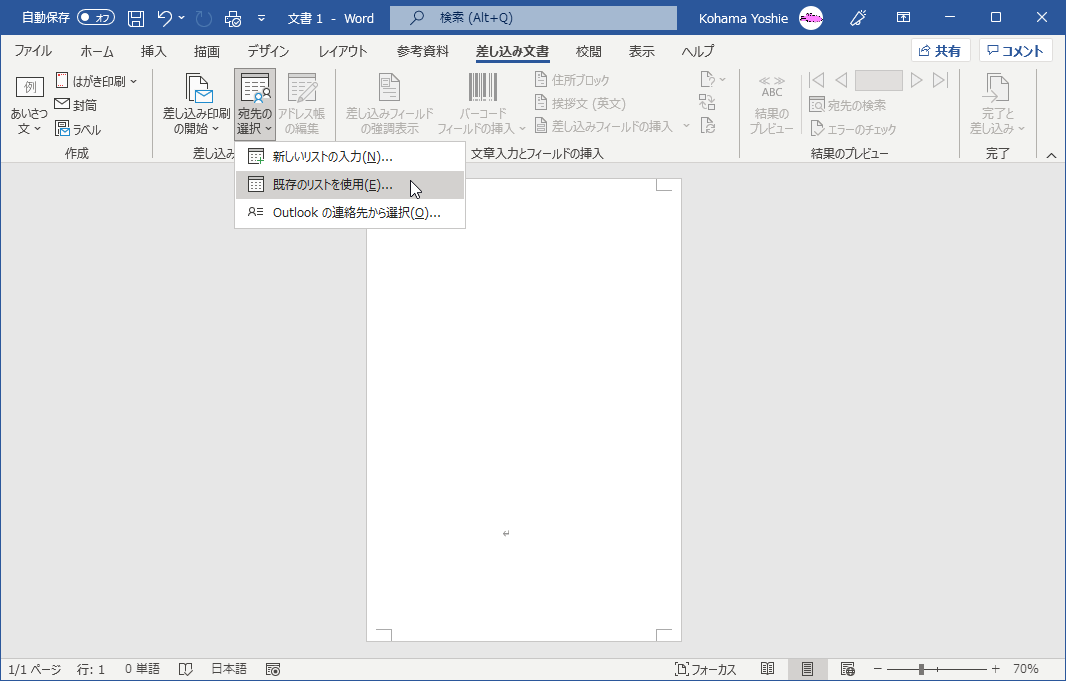Click the redo icon in title bar
Viewport: 1066px width, 681px height.
tap(203, 18)
